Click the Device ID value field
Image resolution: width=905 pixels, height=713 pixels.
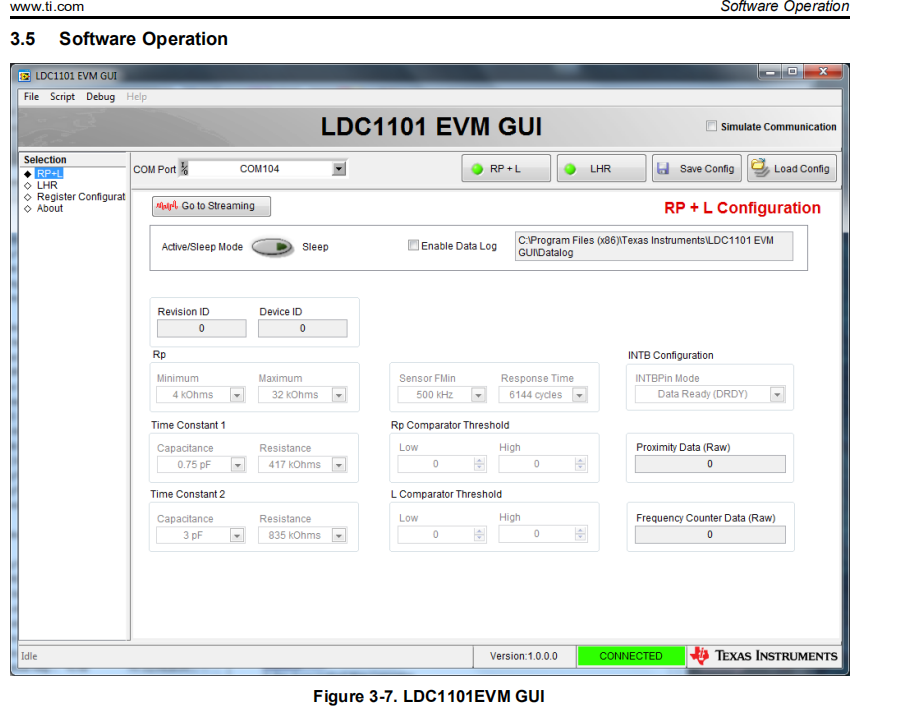click(302, 328)
